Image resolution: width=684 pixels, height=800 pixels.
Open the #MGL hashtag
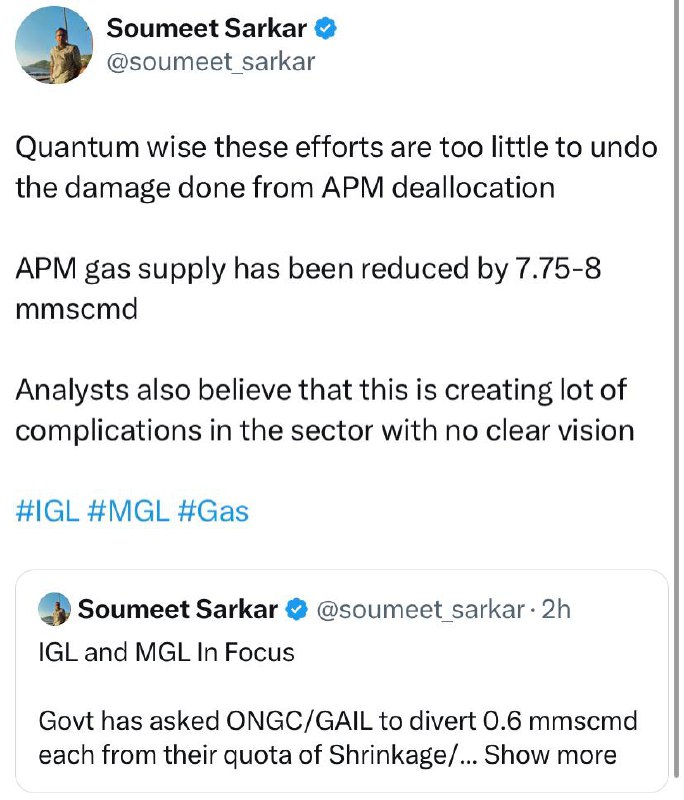(129, 511)
